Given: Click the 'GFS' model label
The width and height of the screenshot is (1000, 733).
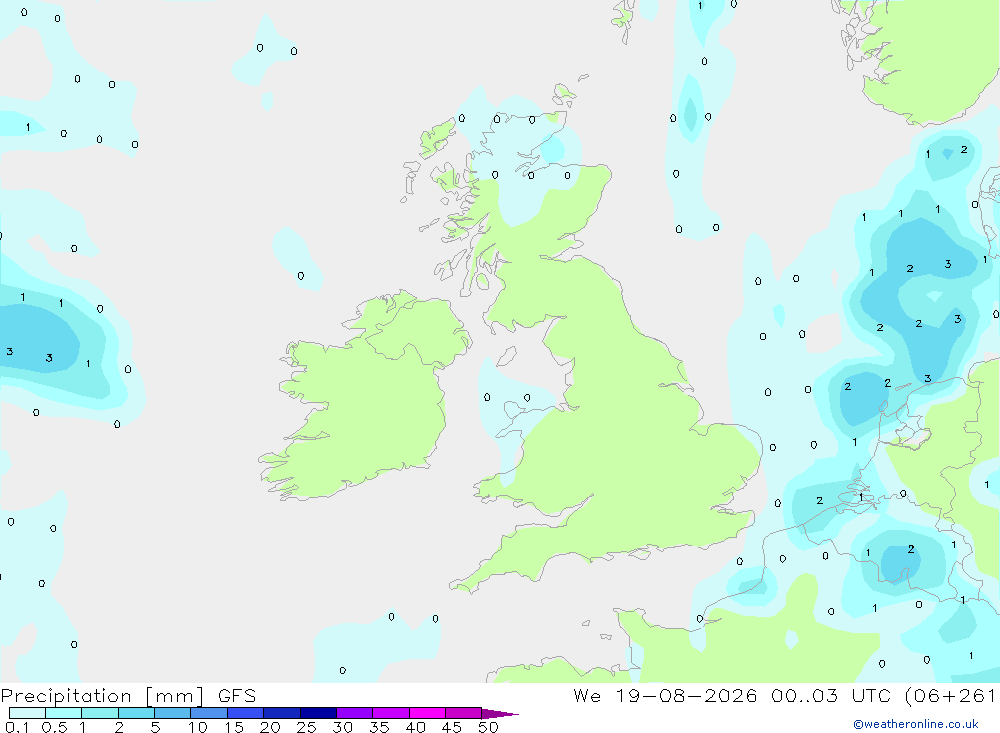Looking at the screenshot, I should click(237, 696).
